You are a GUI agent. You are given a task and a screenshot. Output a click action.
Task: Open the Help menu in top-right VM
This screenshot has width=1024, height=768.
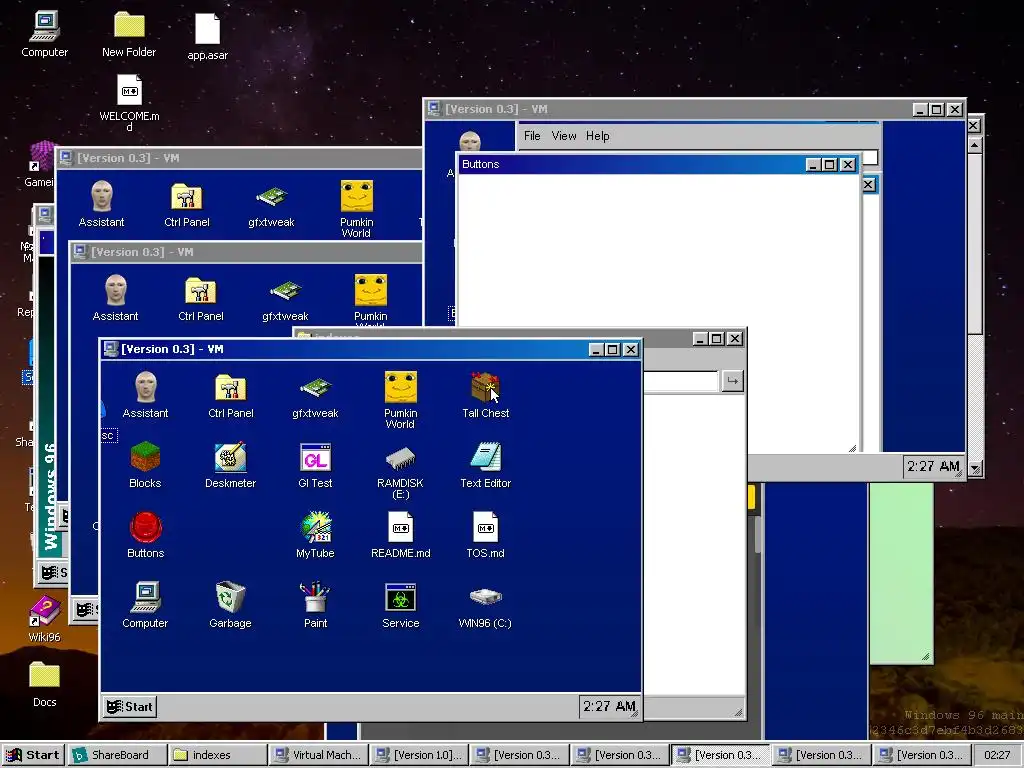click(598, 136)
